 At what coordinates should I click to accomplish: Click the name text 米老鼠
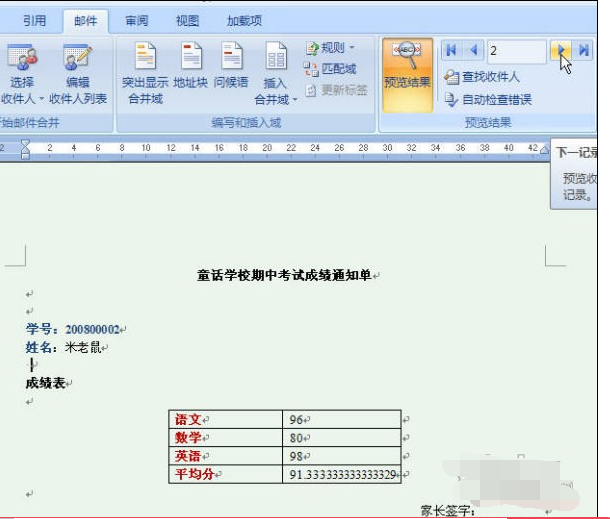coord(83,347)
